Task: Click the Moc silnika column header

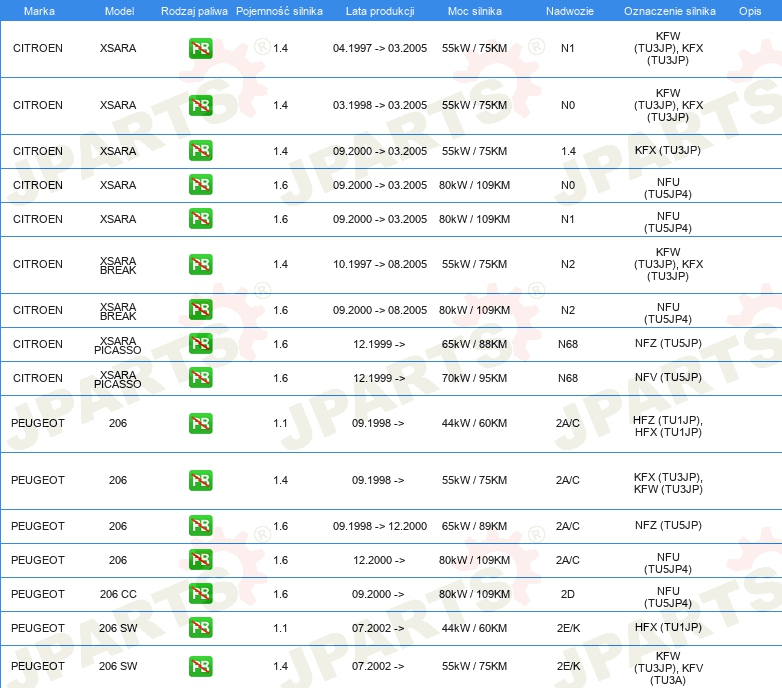Action: coord(475,10)
